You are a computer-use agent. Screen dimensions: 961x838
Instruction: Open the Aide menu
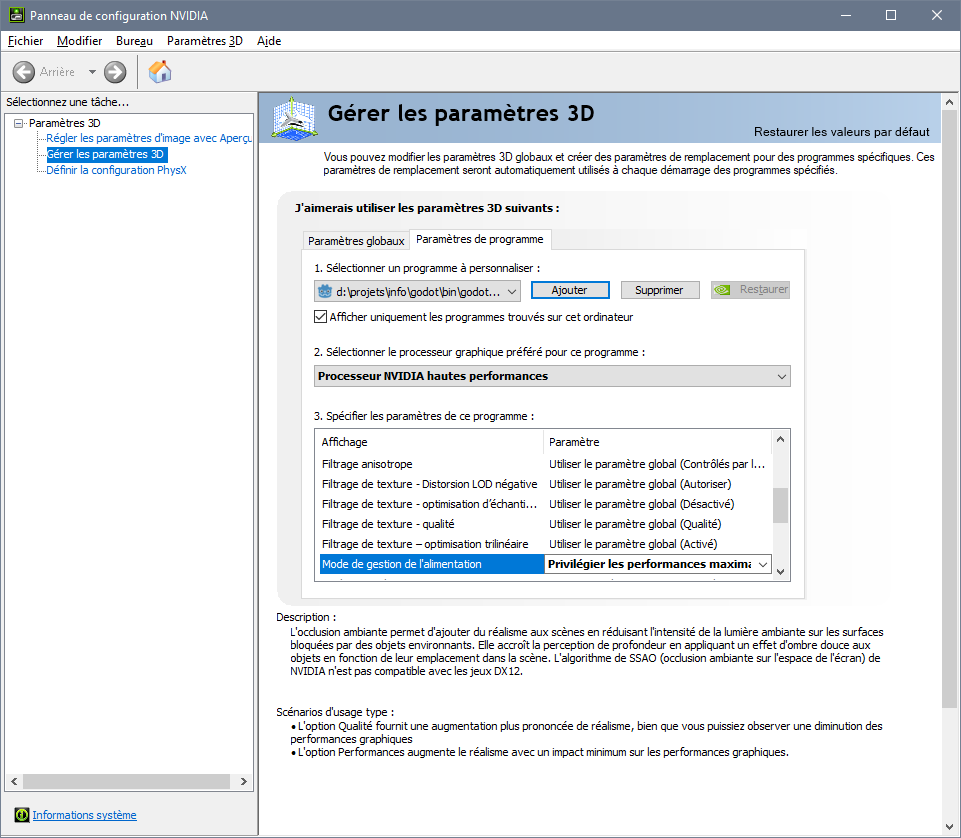pos(269,40)
